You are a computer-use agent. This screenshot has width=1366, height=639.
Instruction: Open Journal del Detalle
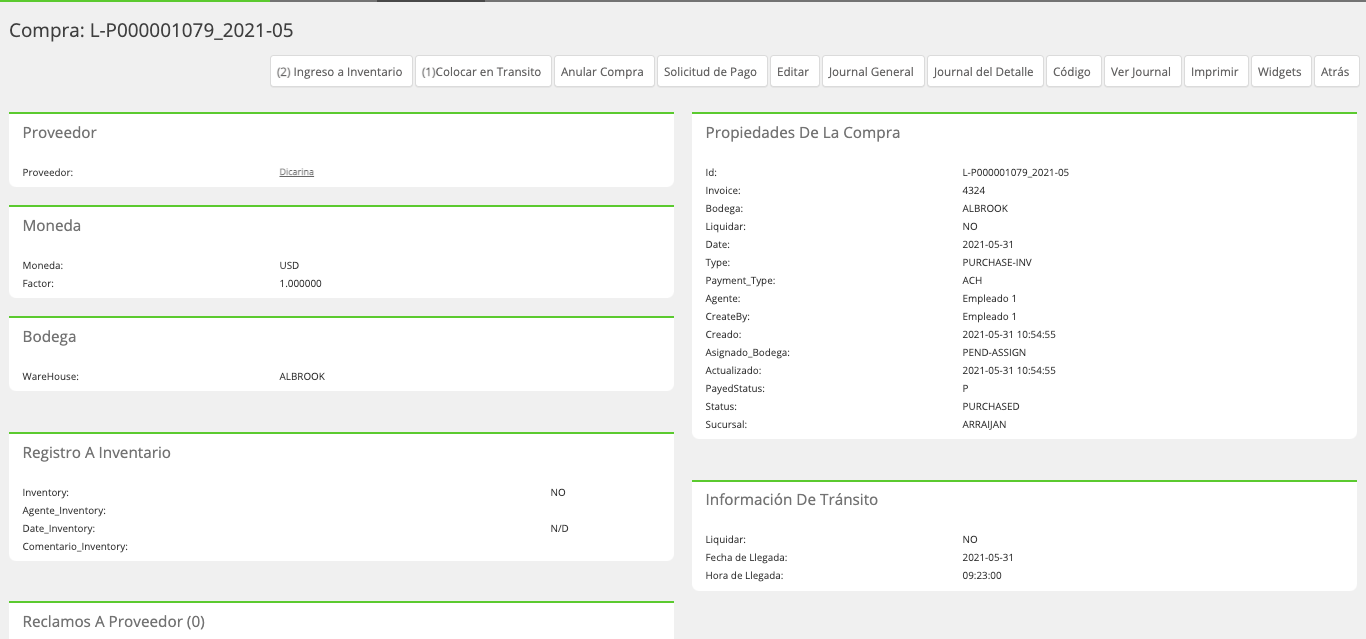coord(985,72)
